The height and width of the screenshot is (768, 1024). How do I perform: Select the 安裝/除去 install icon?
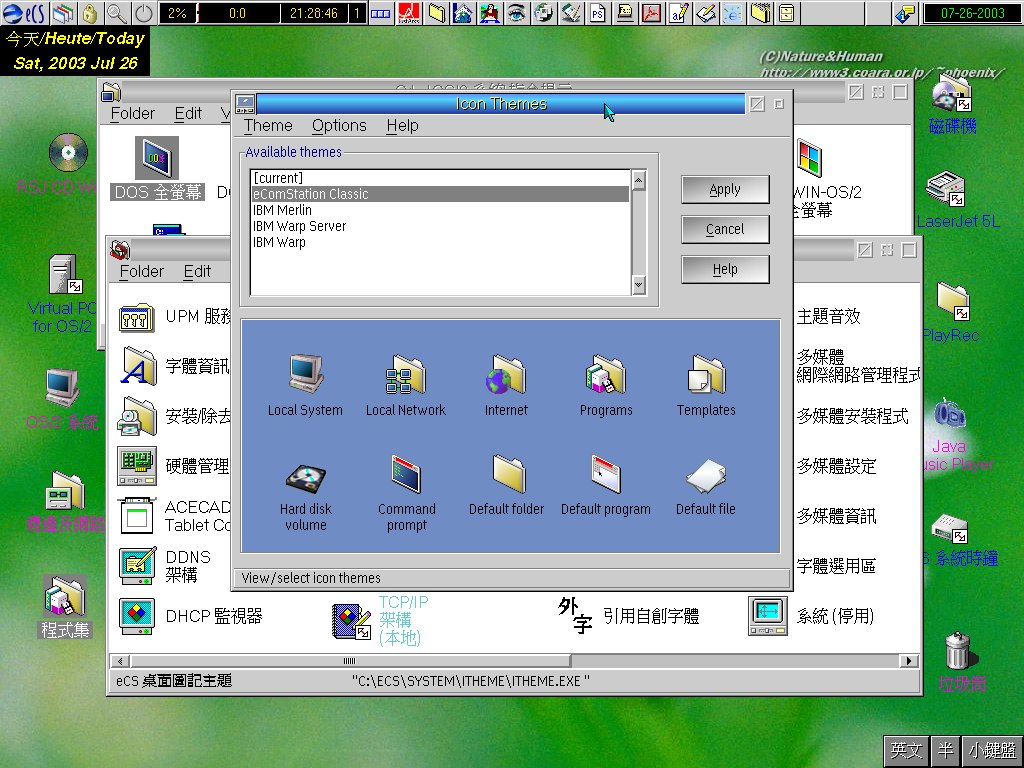tap(137, 416)
